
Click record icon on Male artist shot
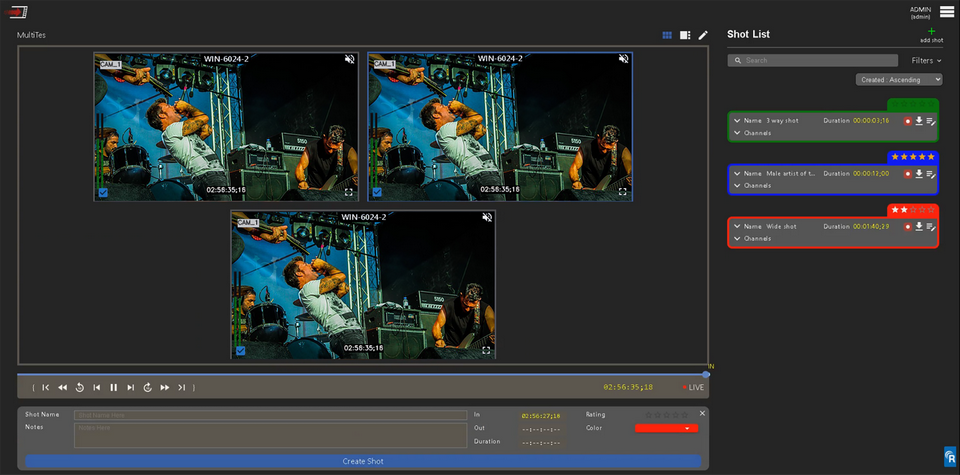coord(908,174)
